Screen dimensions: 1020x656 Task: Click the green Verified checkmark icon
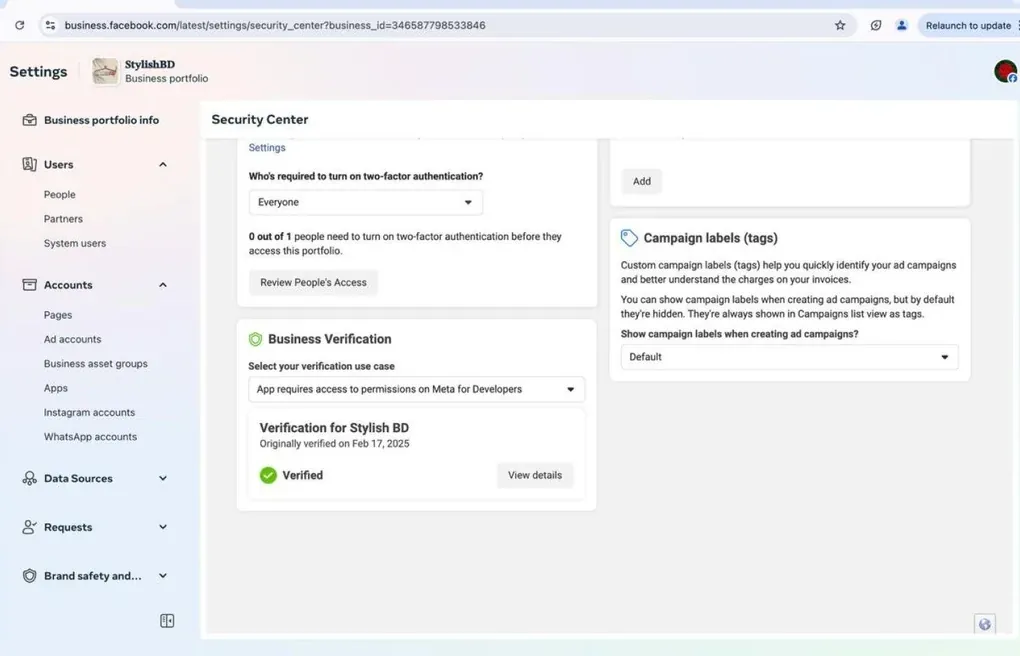coord(268,475)
